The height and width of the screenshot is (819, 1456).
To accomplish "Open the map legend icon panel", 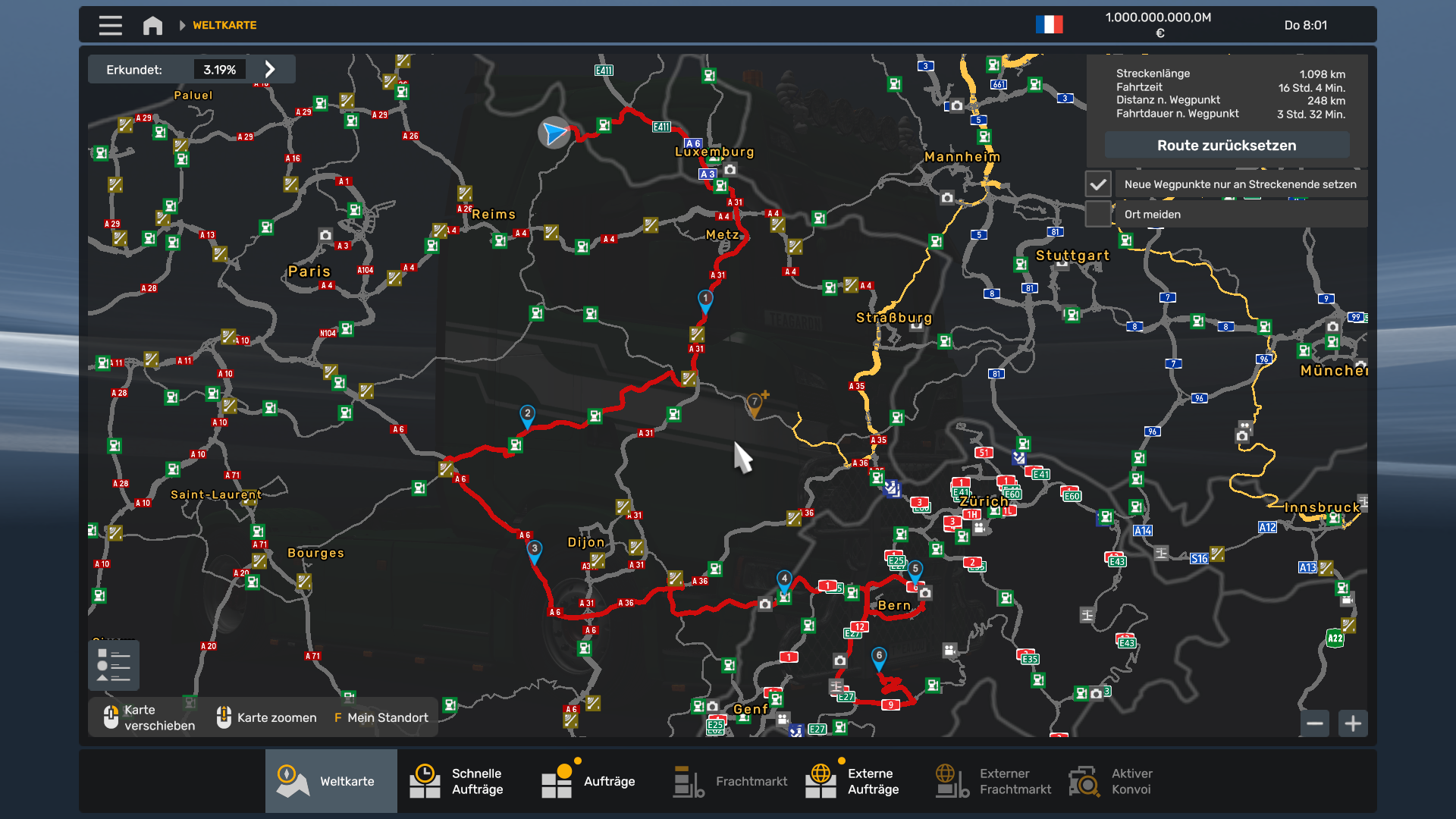I will (114, 665).
